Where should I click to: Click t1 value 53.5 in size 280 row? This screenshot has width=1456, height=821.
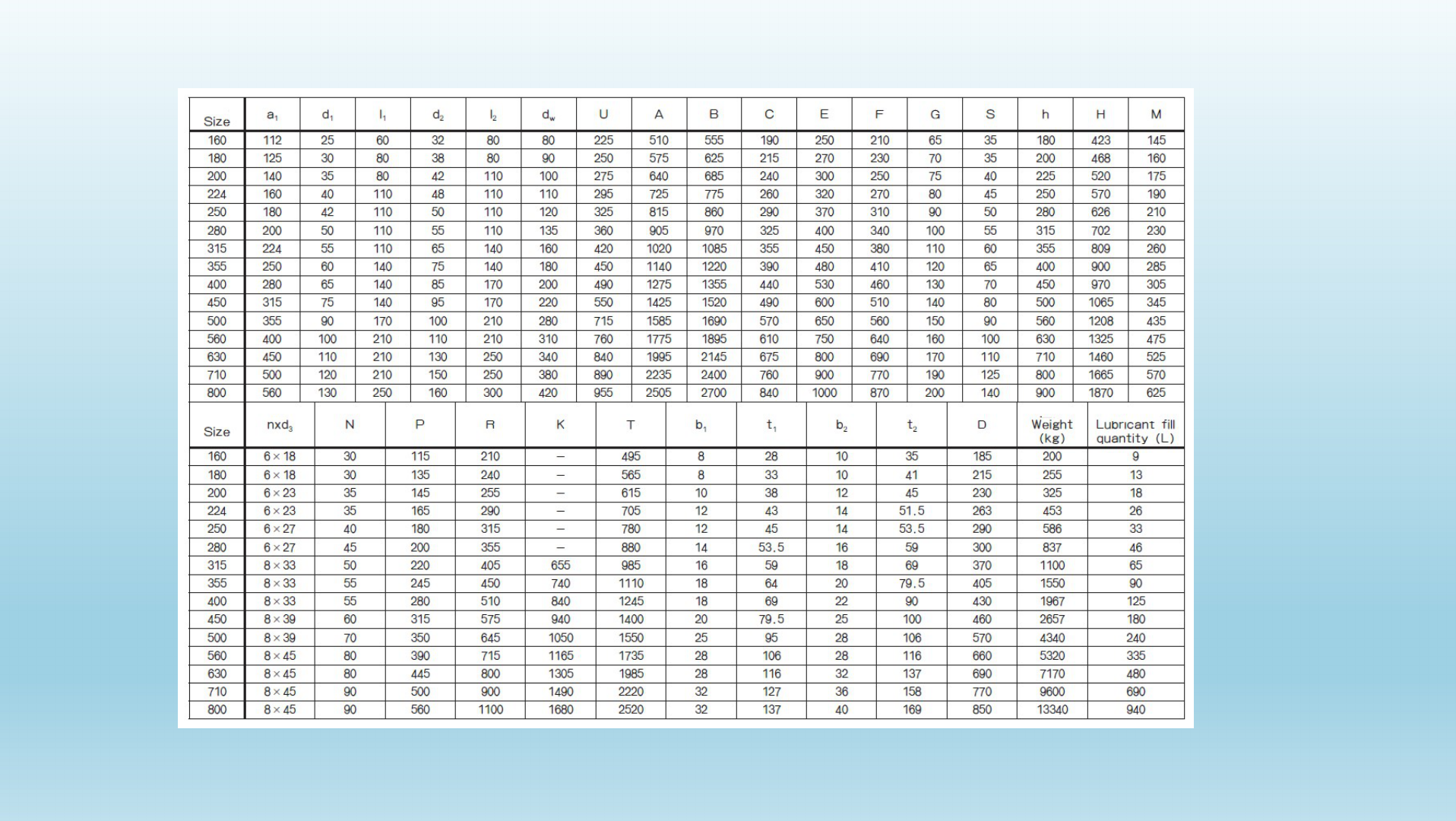click(771, 547)
